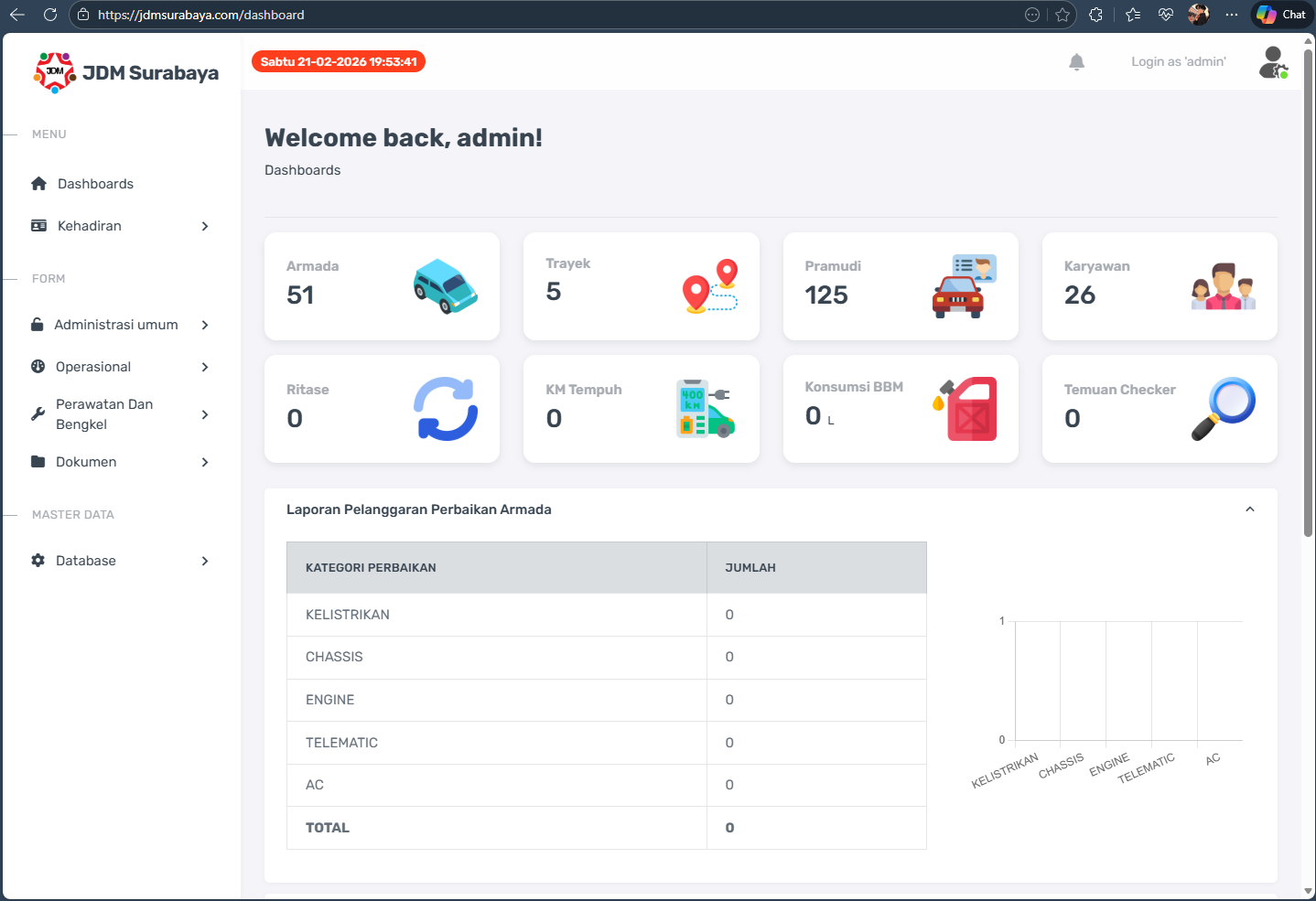Click the JDM Surabaya logo

point(126,73)
